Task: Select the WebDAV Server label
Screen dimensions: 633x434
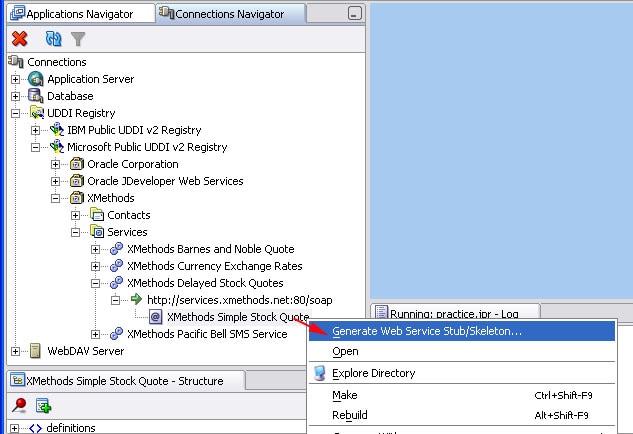Action: [86, 351]
